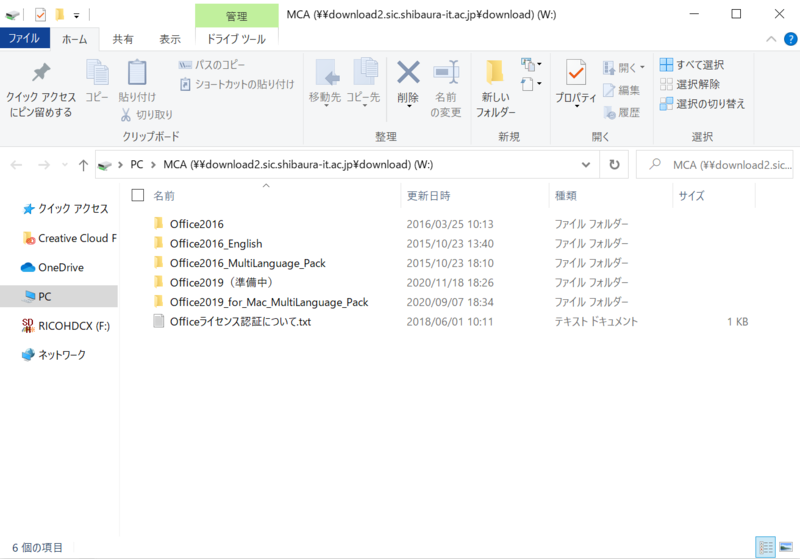Customize Quick Access Toolbar dropdown arrow

tap(77, 16)
